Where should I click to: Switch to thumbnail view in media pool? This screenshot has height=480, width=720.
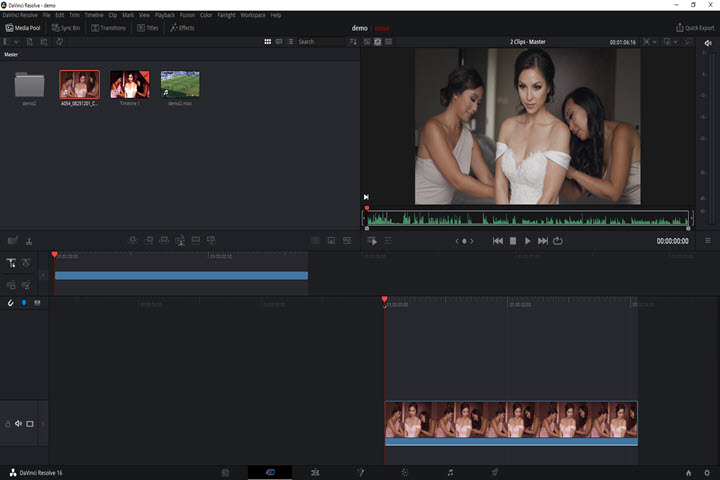pos(267,42)
